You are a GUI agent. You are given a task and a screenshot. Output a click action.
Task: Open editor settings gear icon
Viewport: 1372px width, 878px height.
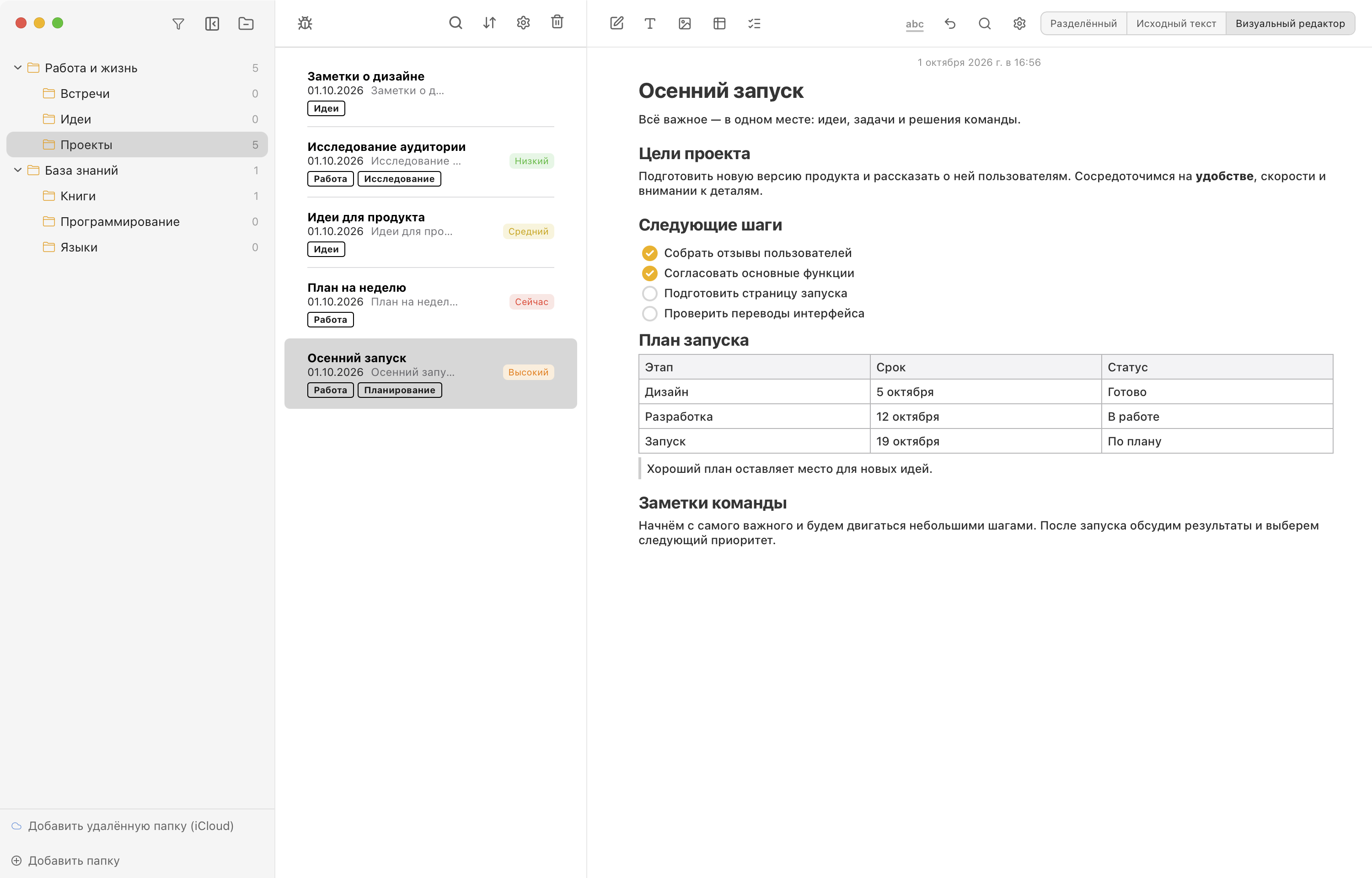(x=1019, y=23)
